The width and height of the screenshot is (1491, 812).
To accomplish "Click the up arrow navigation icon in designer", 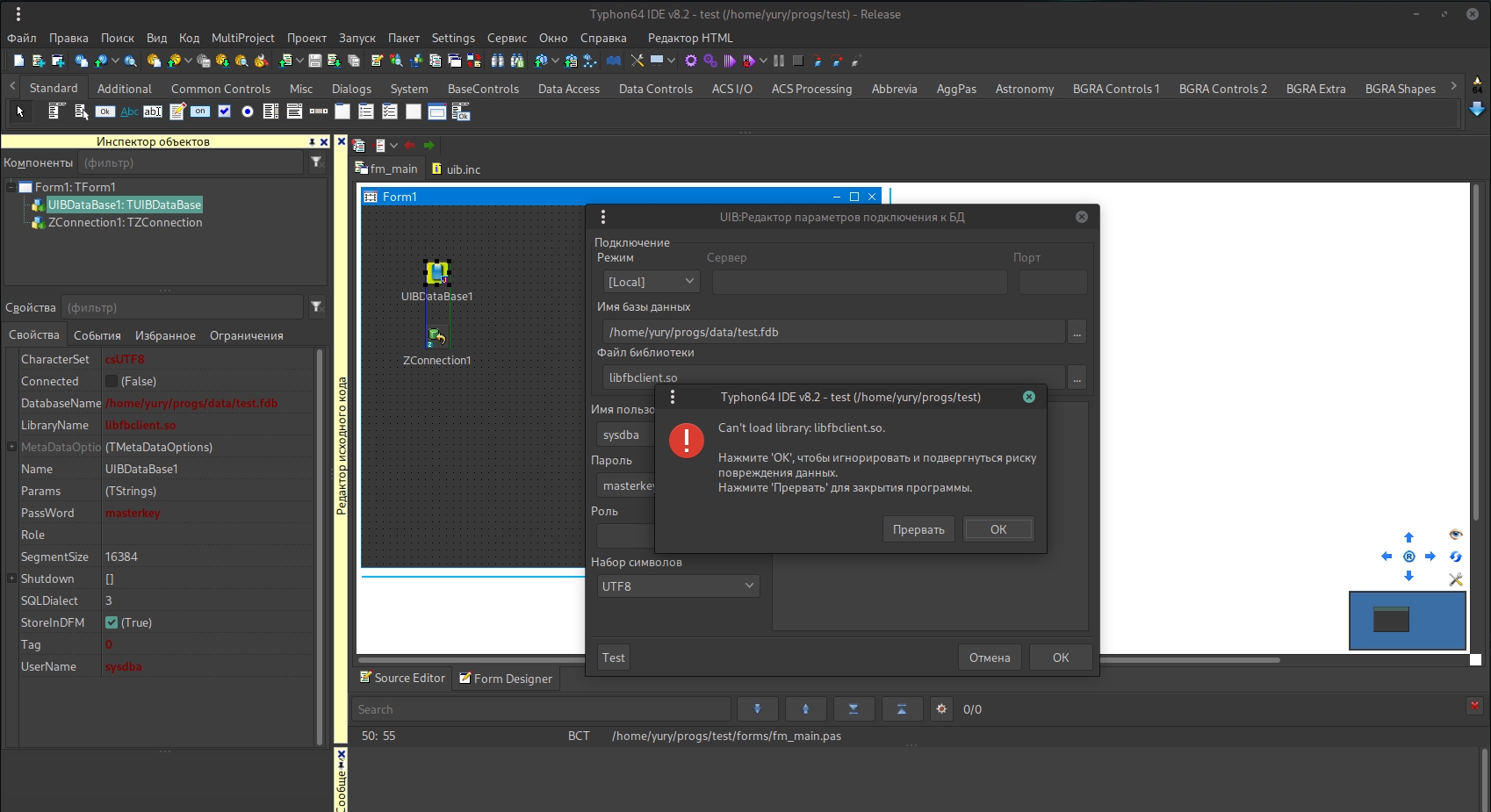I will tap(1408, 537).
